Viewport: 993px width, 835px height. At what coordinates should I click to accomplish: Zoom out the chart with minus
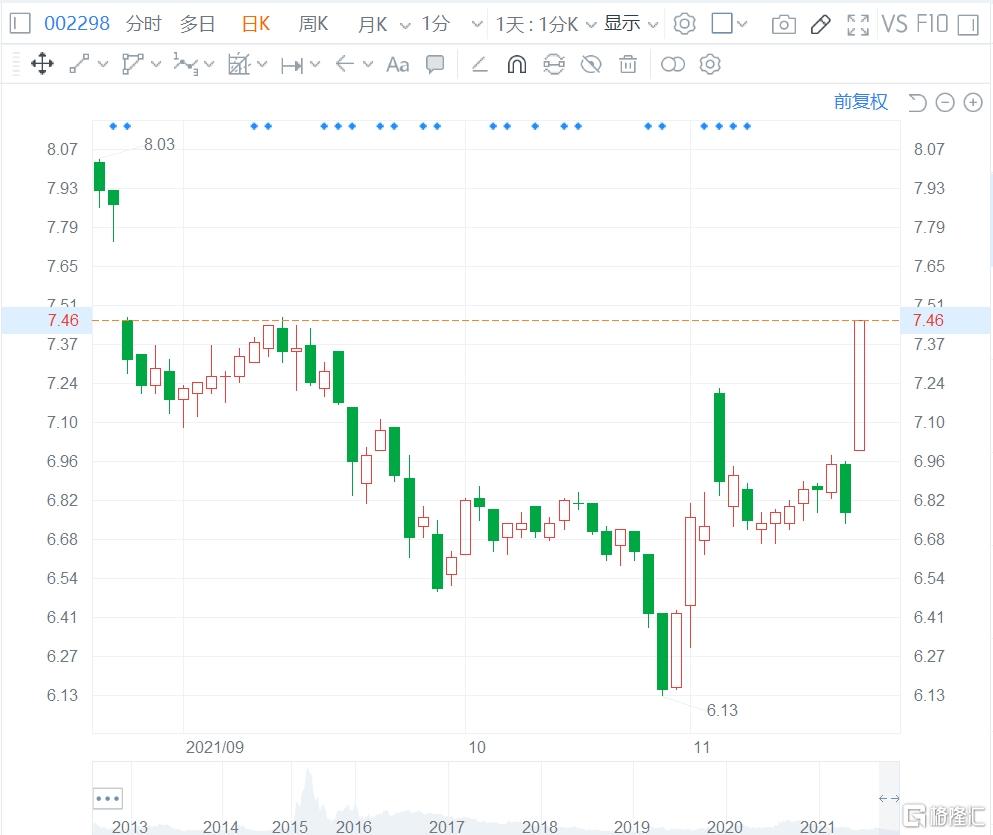coord(945,102)
